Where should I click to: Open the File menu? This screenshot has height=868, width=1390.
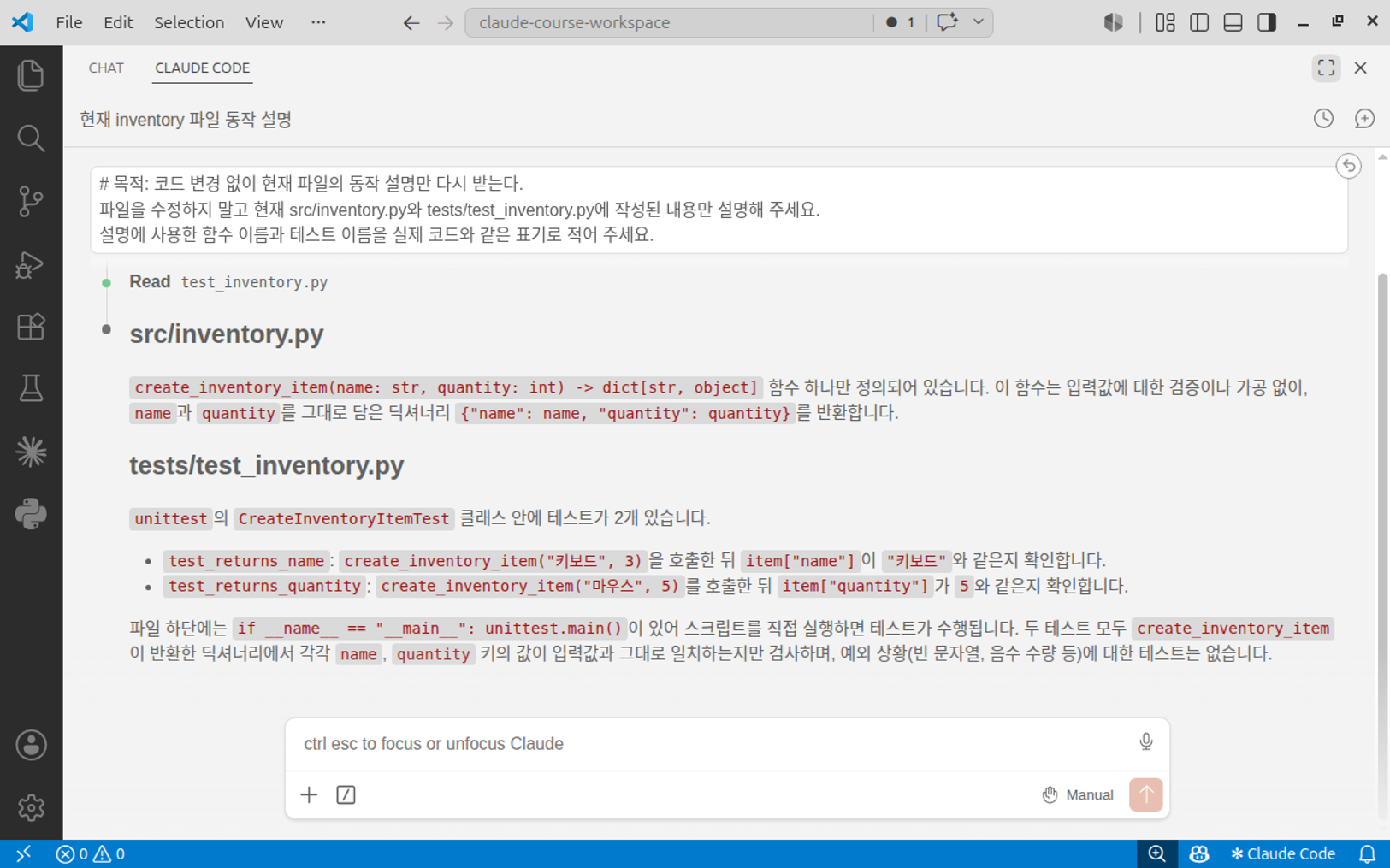tap(69, 22)
